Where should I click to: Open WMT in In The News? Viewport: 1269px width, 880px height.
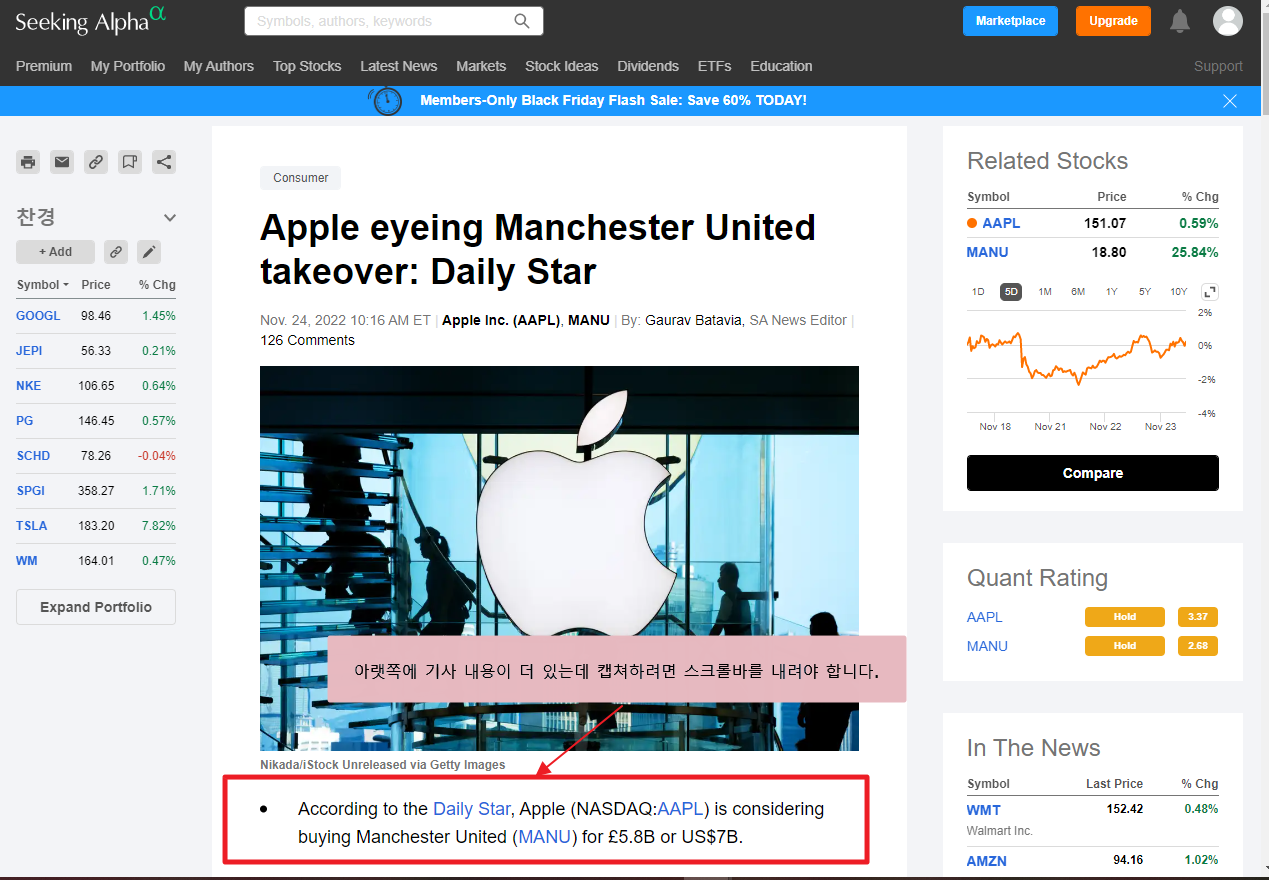click(984, 810)
